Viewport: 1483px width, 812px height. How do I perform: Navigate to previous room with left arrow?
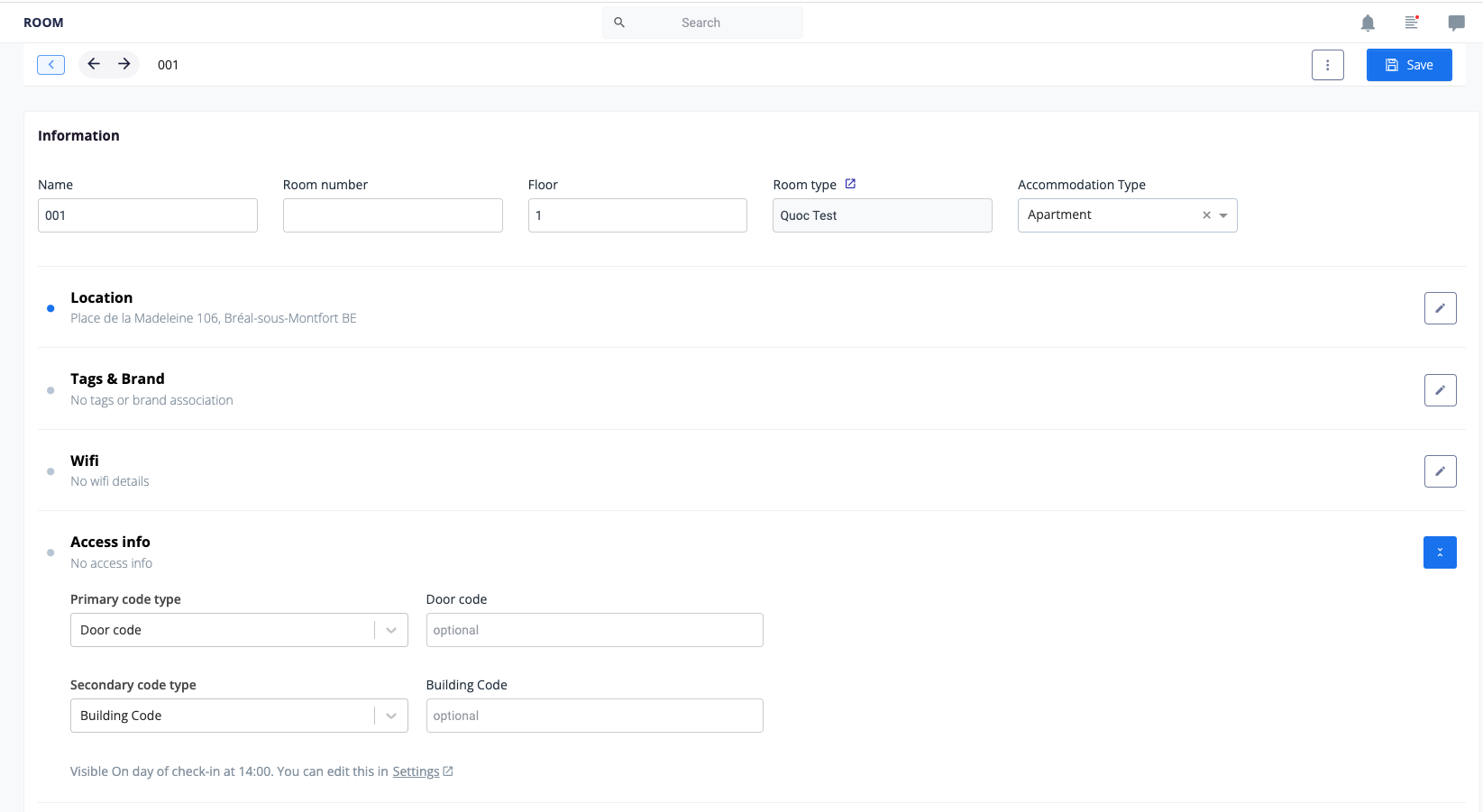pos(94,64)
